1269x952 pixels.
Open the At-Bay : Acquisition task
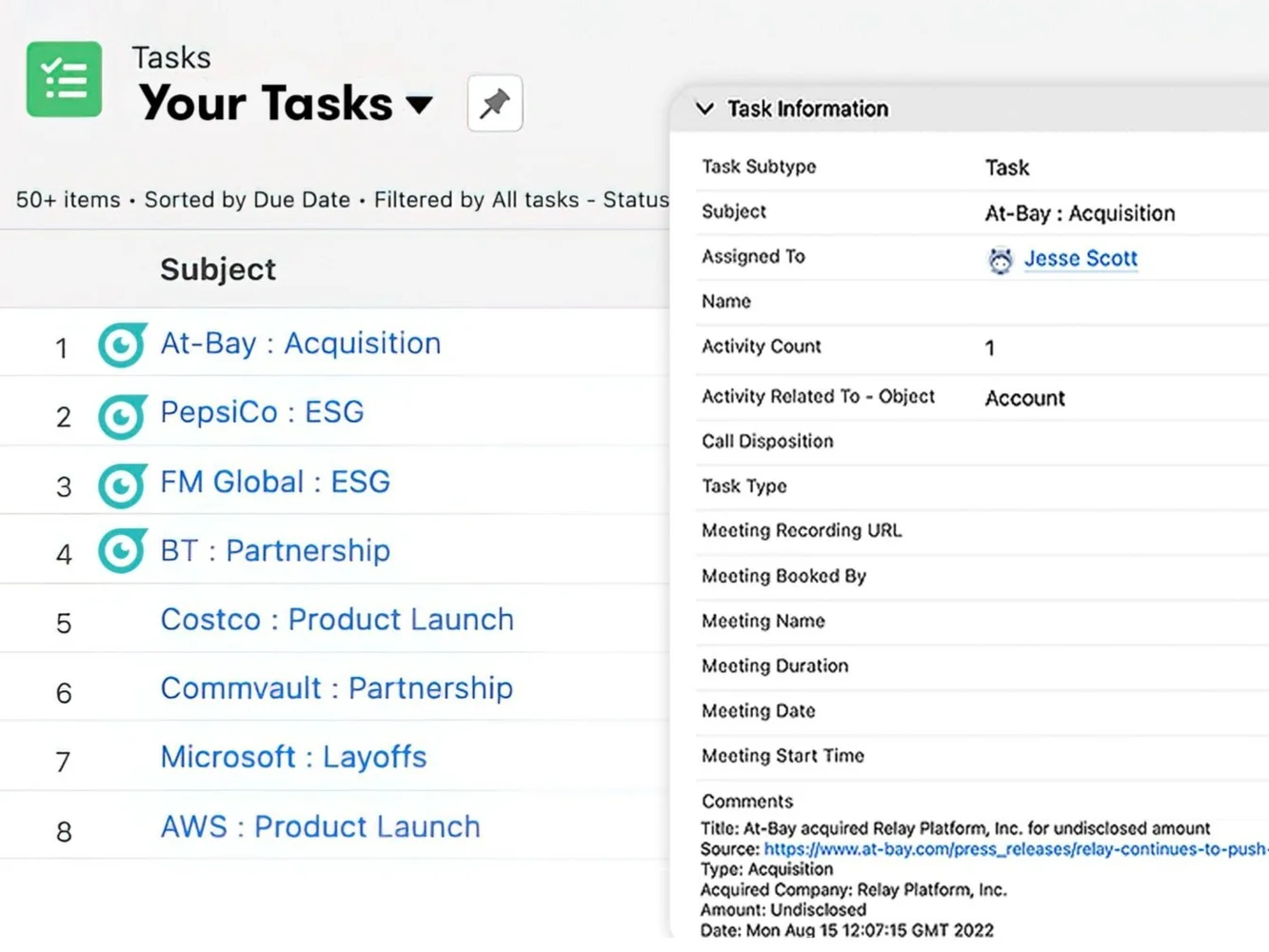tap(301, 343)
